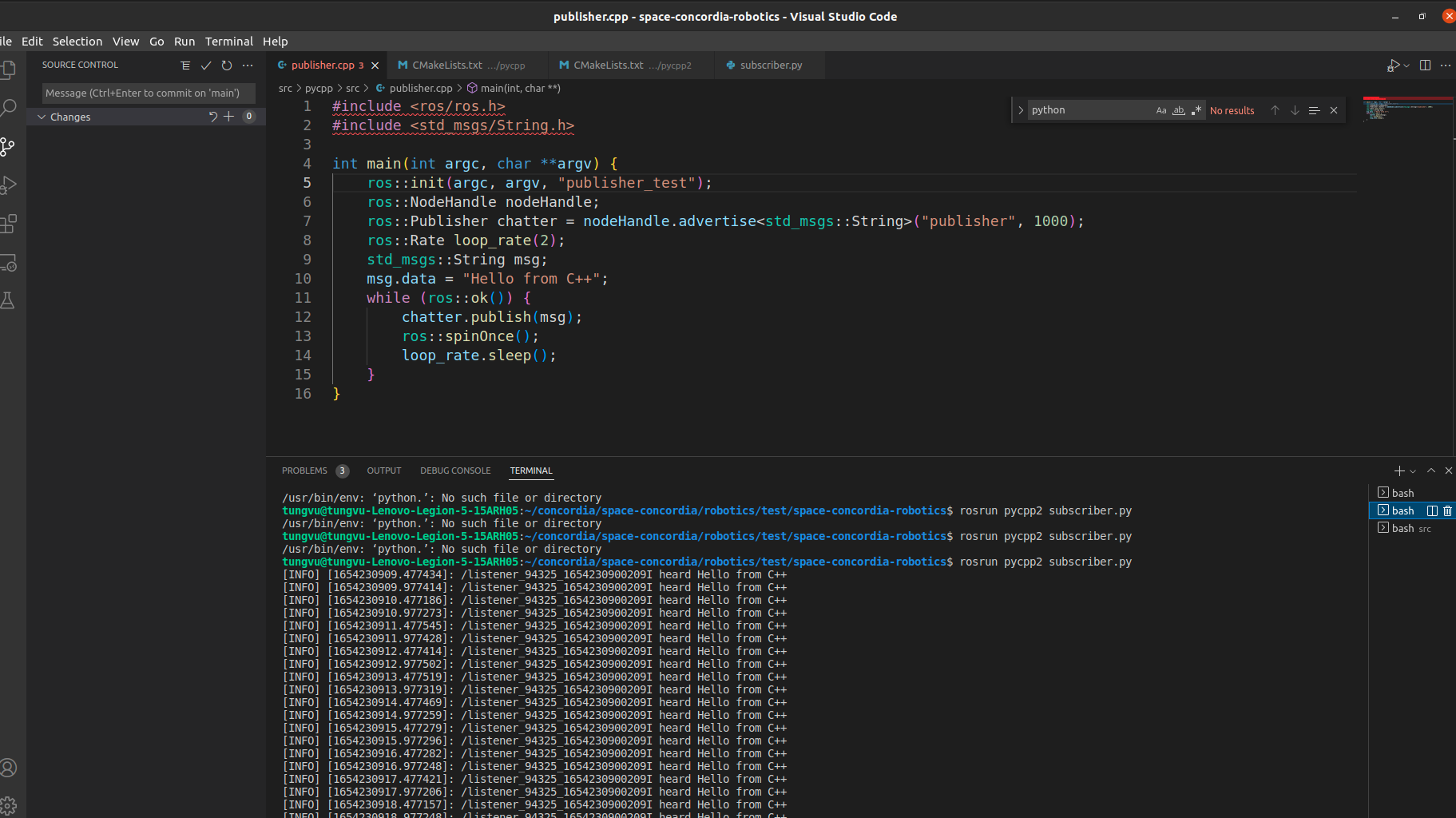Toggle Match Case in find widget
The width and height of the screenshot is (1456, 818).
point(1161,110)
